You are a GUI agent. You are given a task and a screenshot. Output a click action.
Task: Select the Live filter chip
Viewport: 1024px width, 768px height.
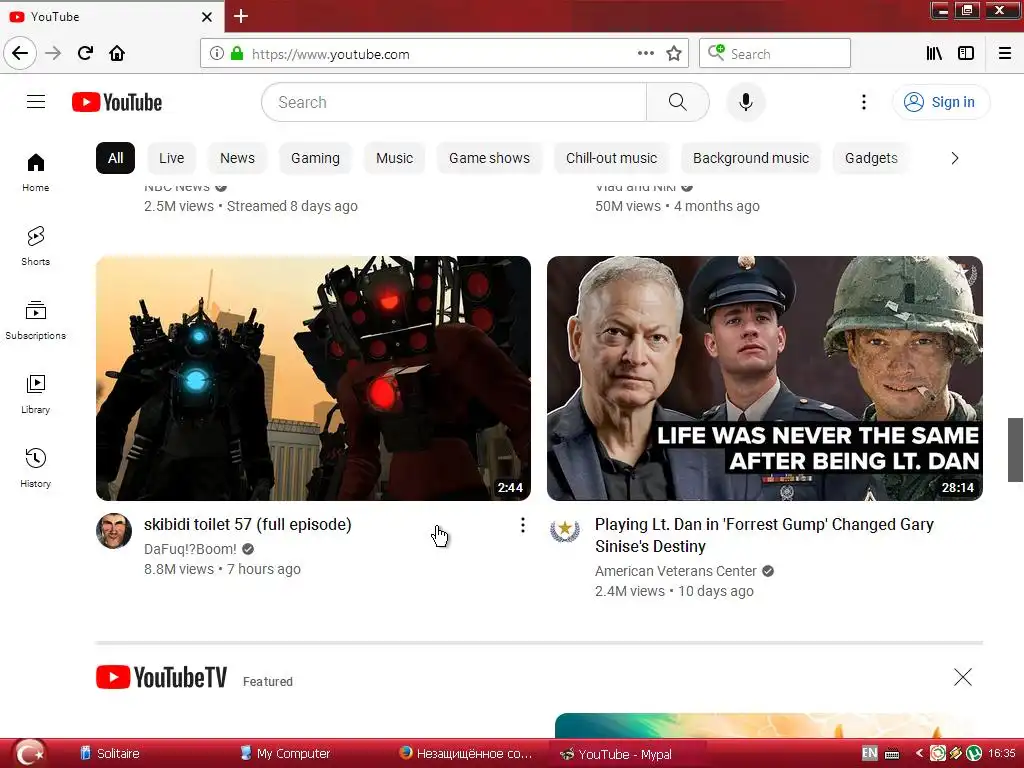click(172, 158)
